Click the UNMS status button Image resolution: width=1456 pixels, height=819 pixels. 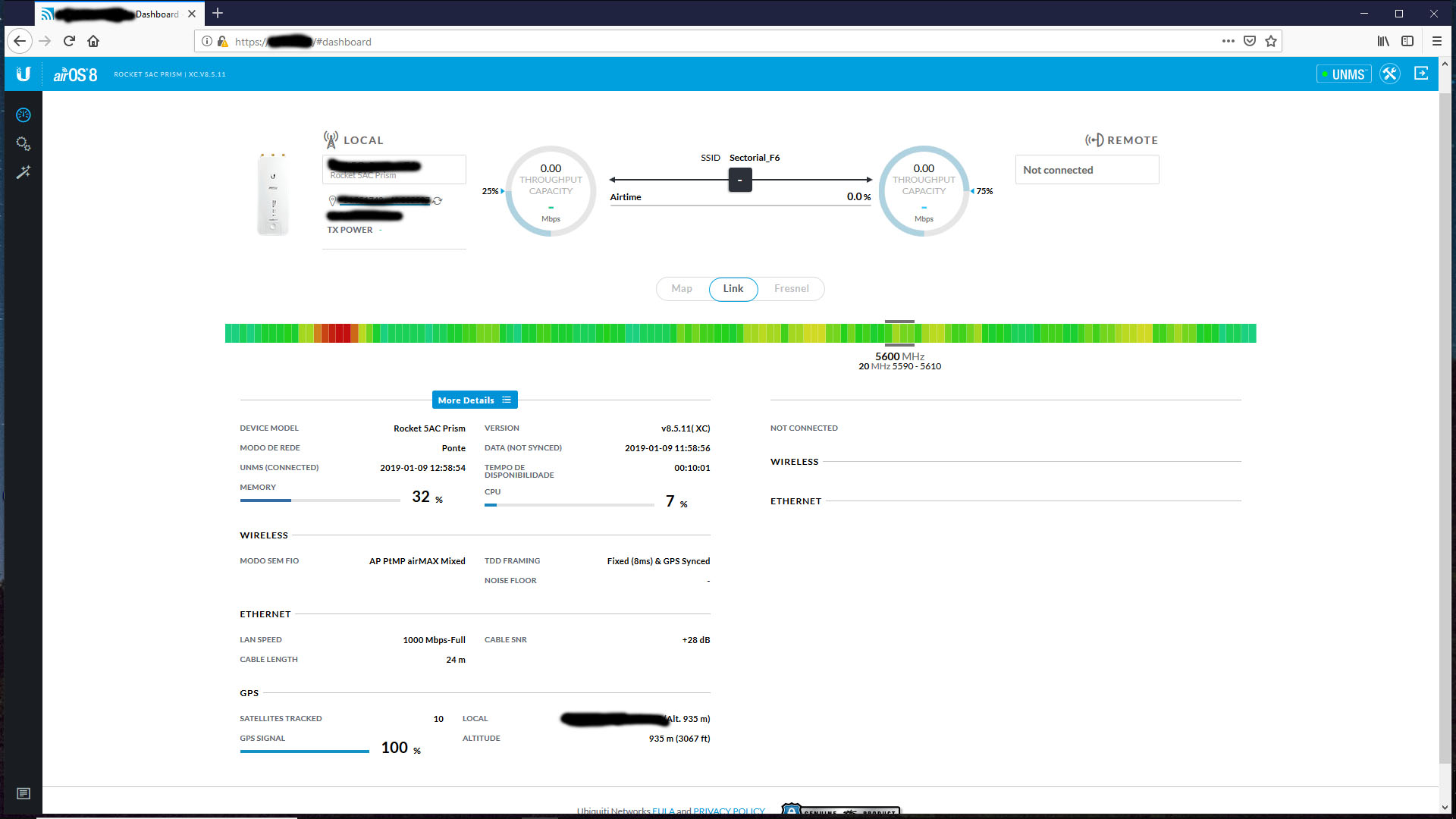pyautogui.click(x=1343, y=74)
